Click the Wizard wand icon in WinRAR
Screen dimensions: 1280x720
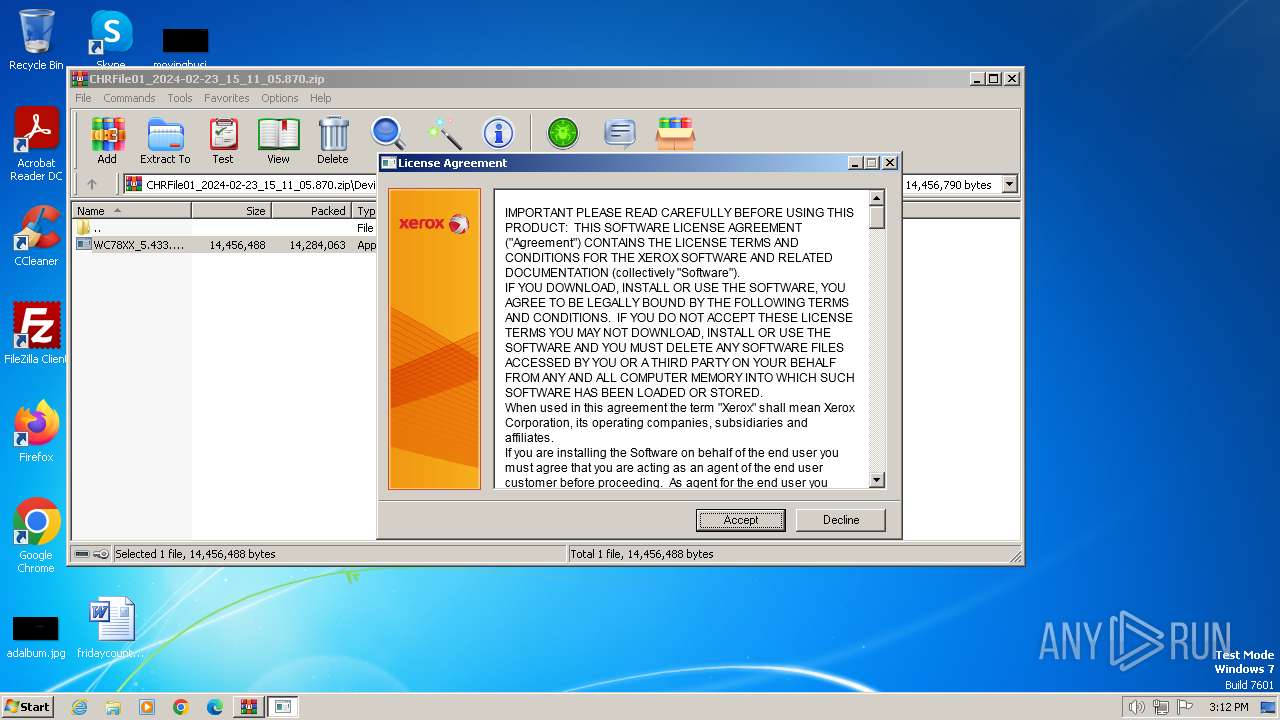click(444, 133)
